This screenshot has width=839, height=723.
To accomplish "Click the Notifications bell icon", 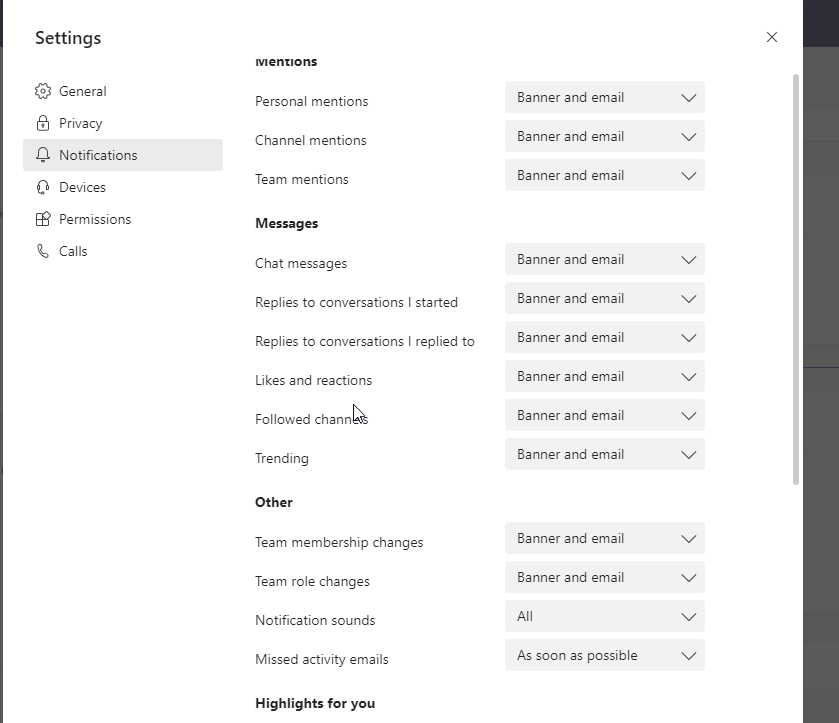I will (x=42, y=155).
